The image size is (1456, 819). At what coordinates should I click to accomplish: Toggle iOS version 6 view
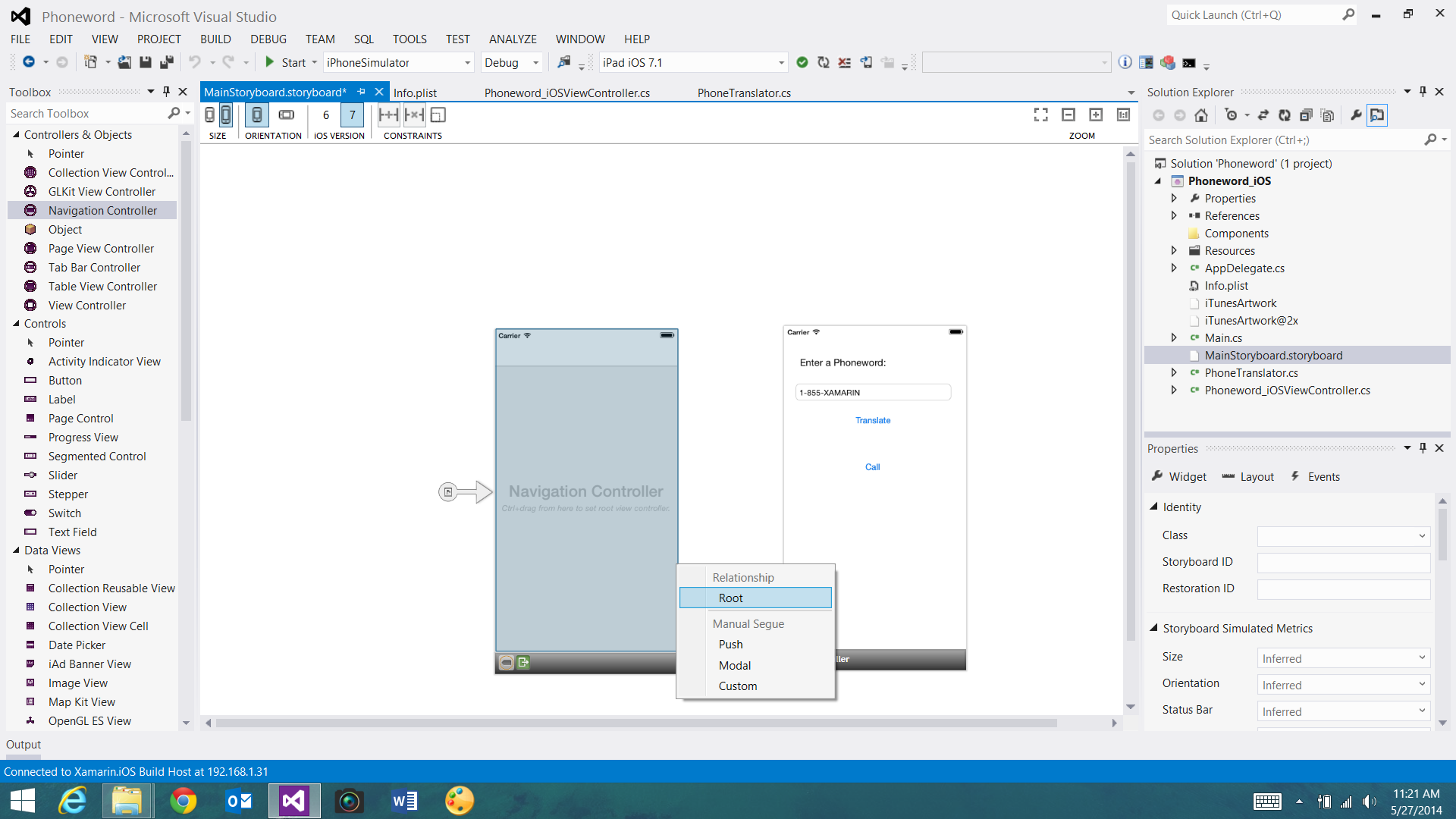pos(326,115)
